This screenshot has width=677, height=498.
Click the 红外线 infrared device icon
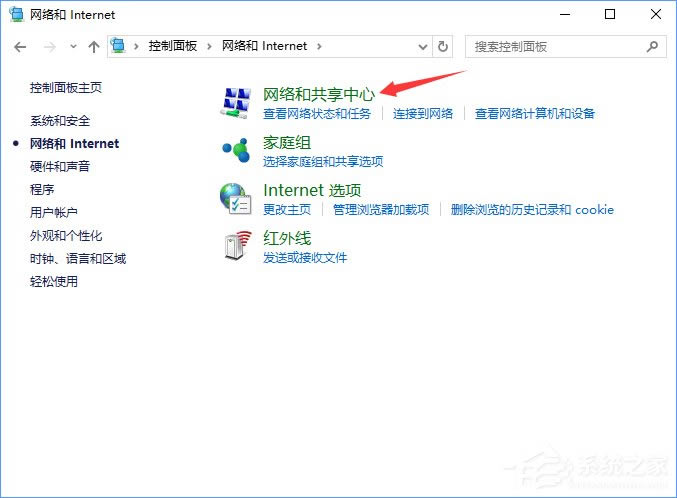237,246
